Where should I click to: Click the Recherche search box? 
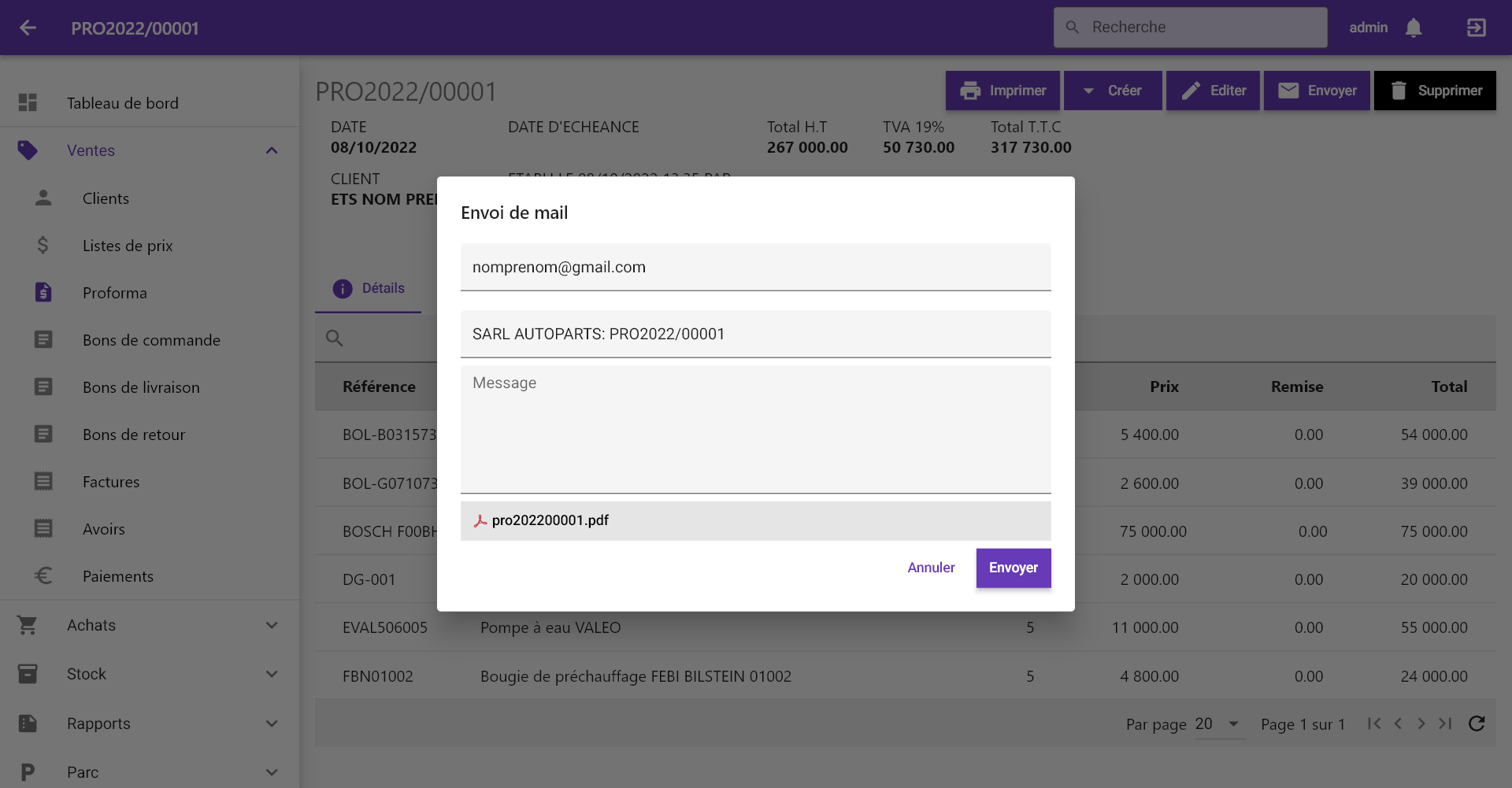1191,28
